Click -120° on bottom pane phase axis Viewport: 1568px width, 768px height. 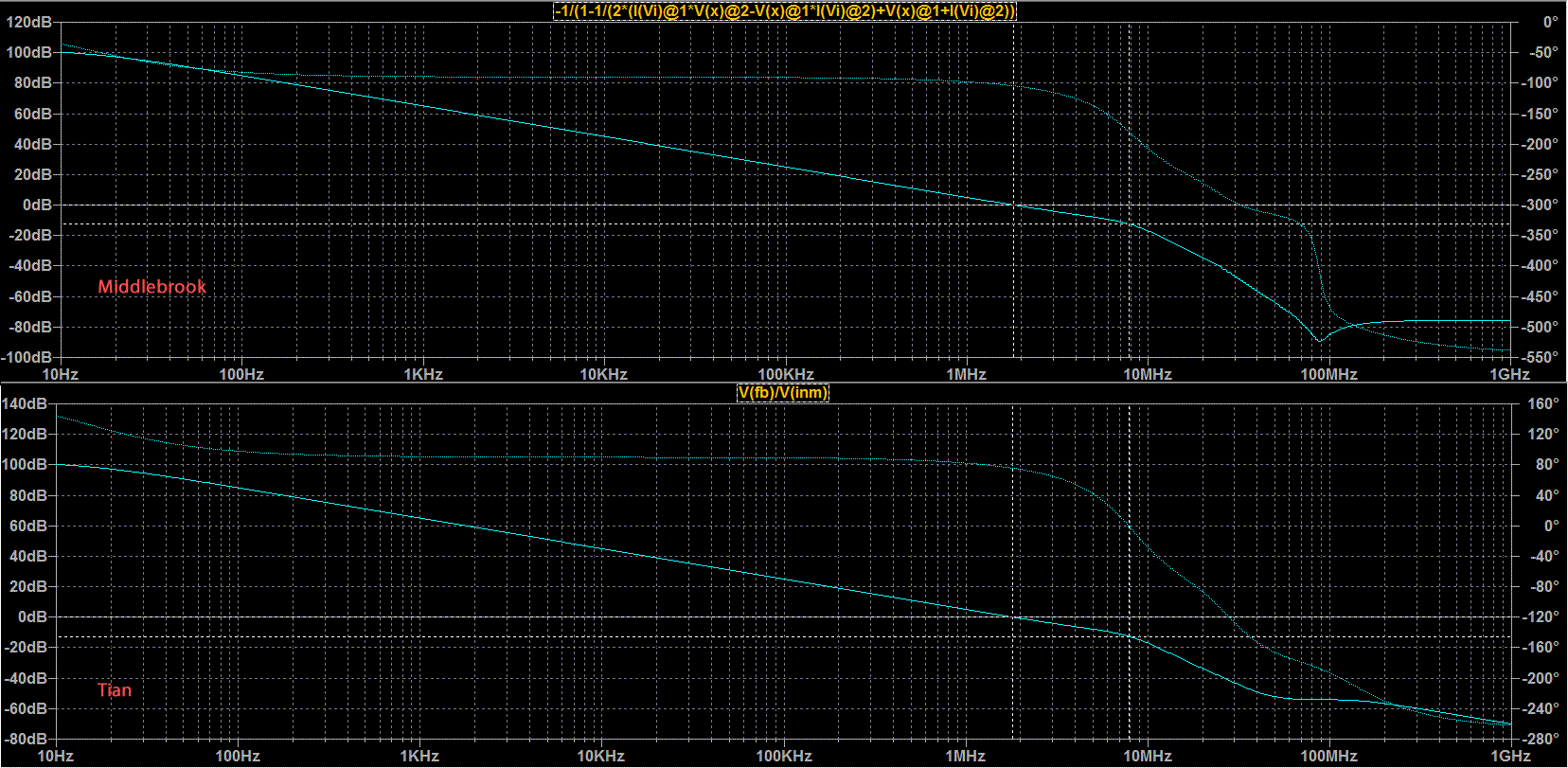[x=1541, y=616]
